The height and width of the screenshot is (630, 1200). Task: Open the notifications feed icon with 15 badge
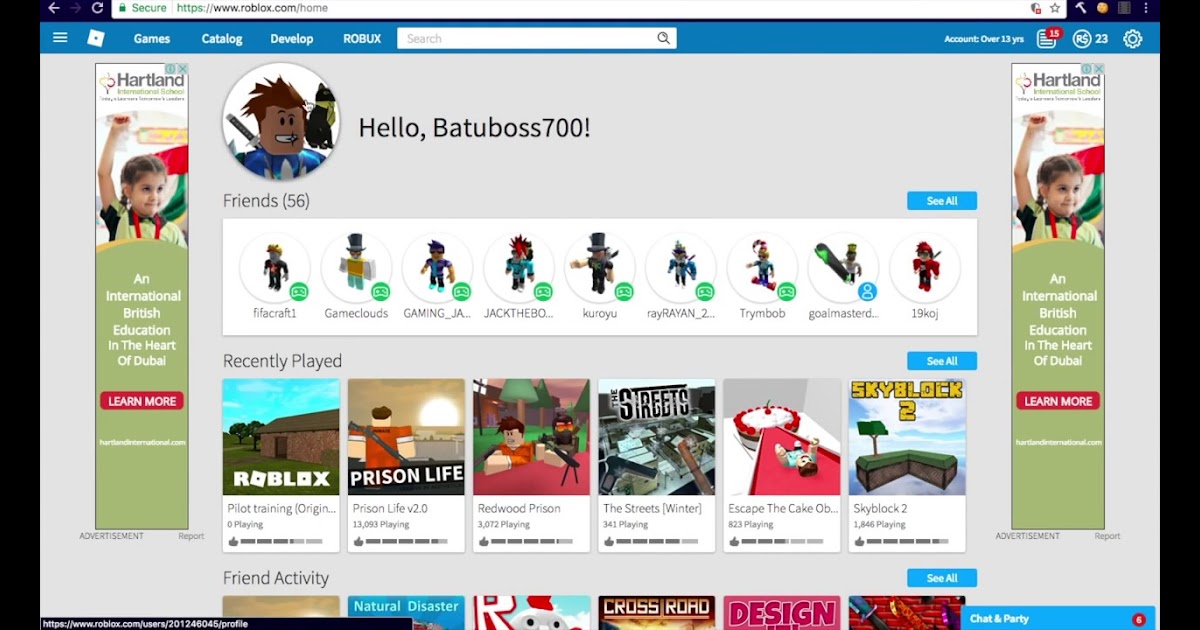coord(1047,38)
